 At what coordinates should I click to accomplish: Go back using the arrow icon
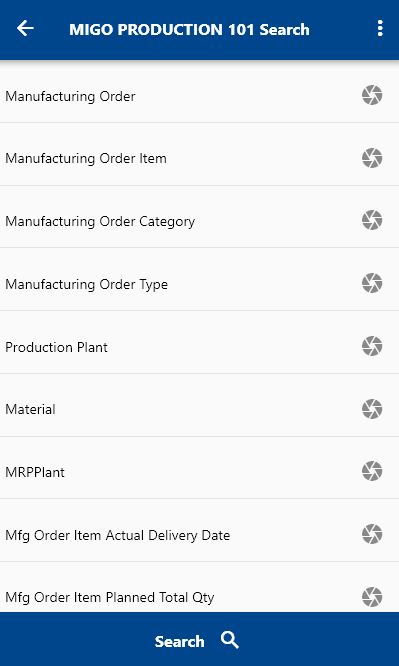tap(25, 28)
